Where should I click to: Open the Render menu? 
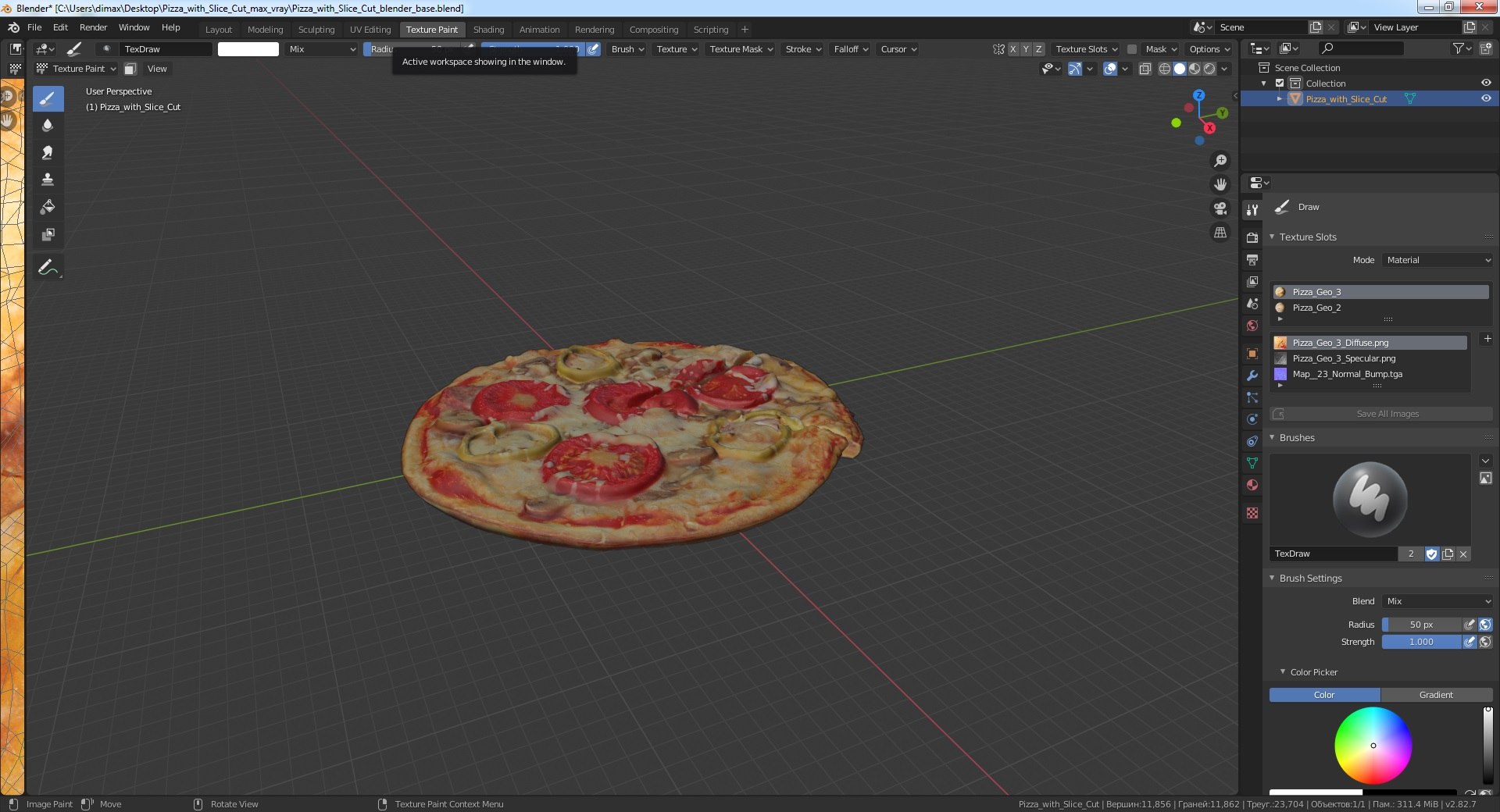tap(93, 27)
